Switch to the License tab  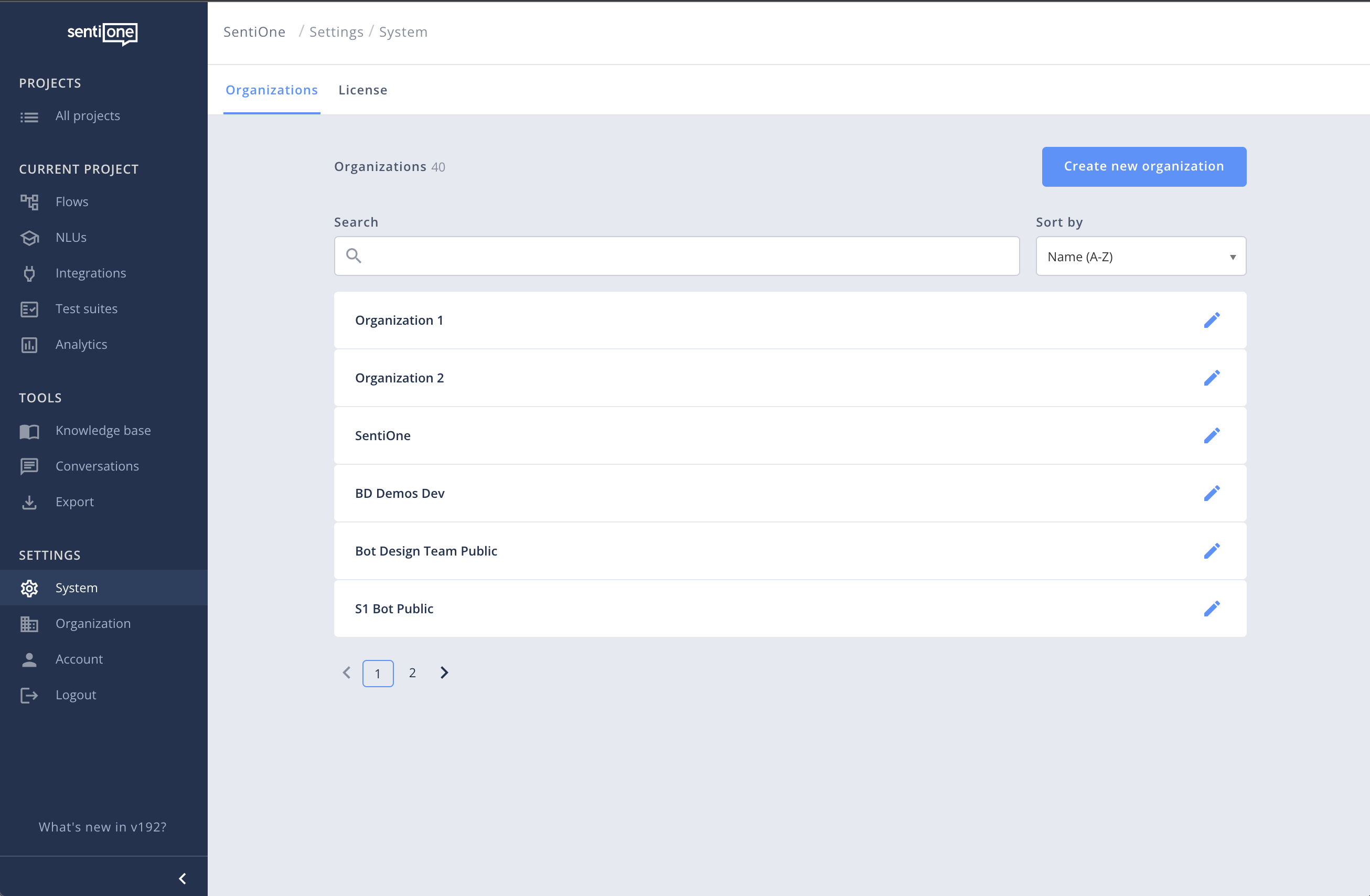coord(362,90)
